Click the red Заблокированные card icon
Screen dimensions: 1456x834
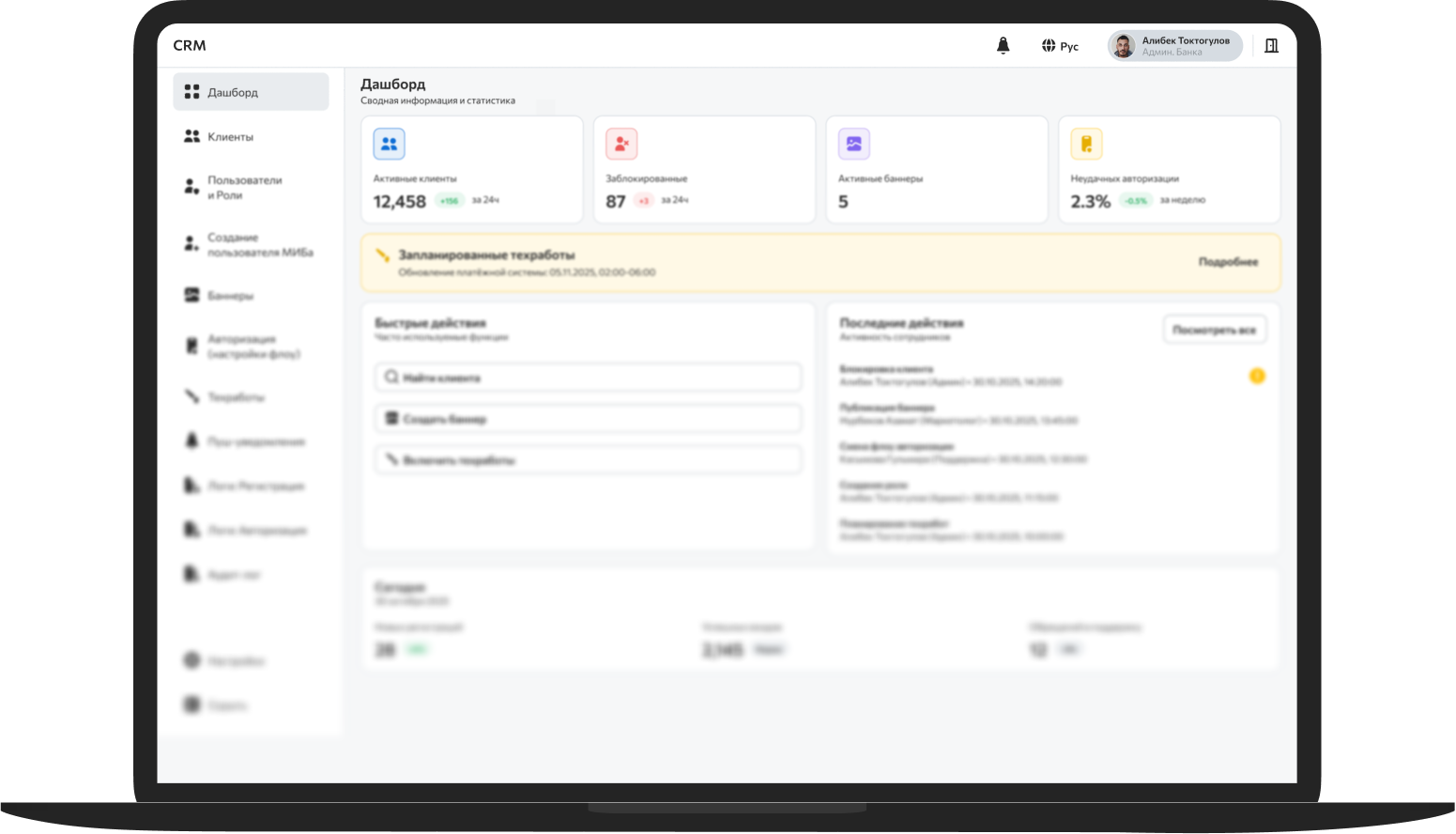(621, 143)
